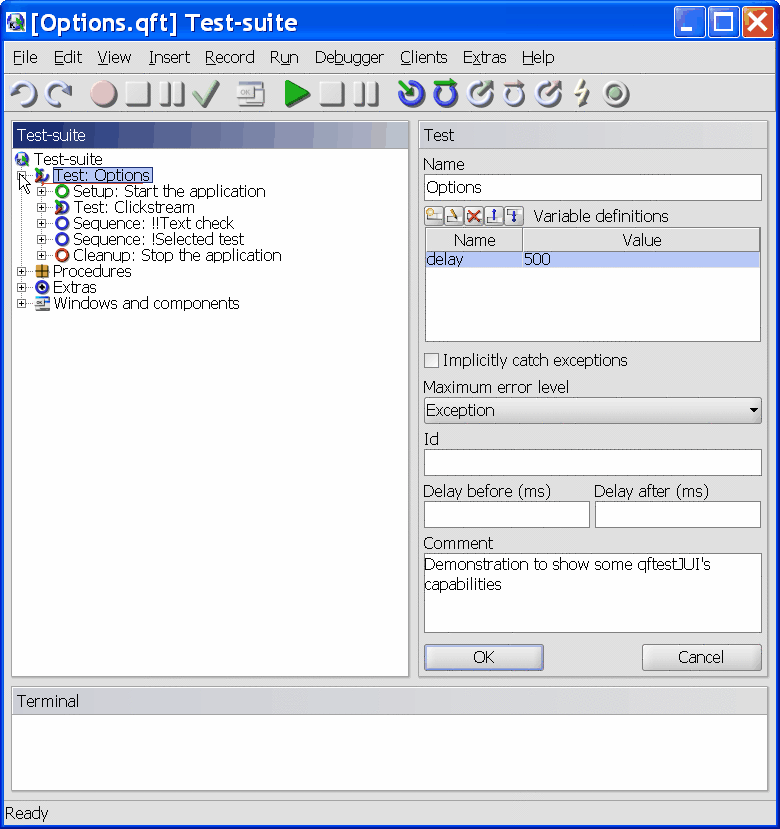Open the Help menu
The image size is (780, 829).
click(x=538, y=57)
